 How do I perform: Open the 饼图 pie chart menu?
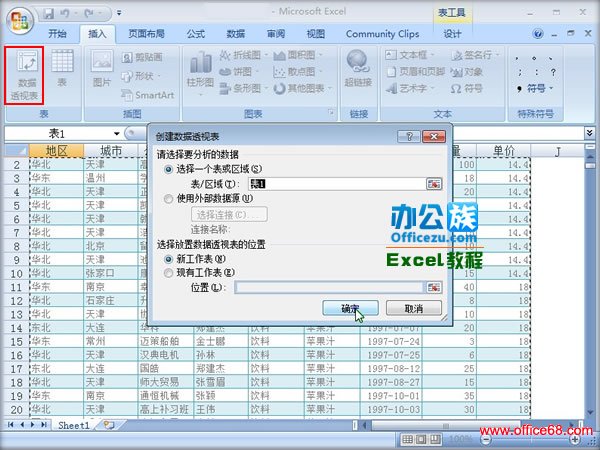coord(239,72)
